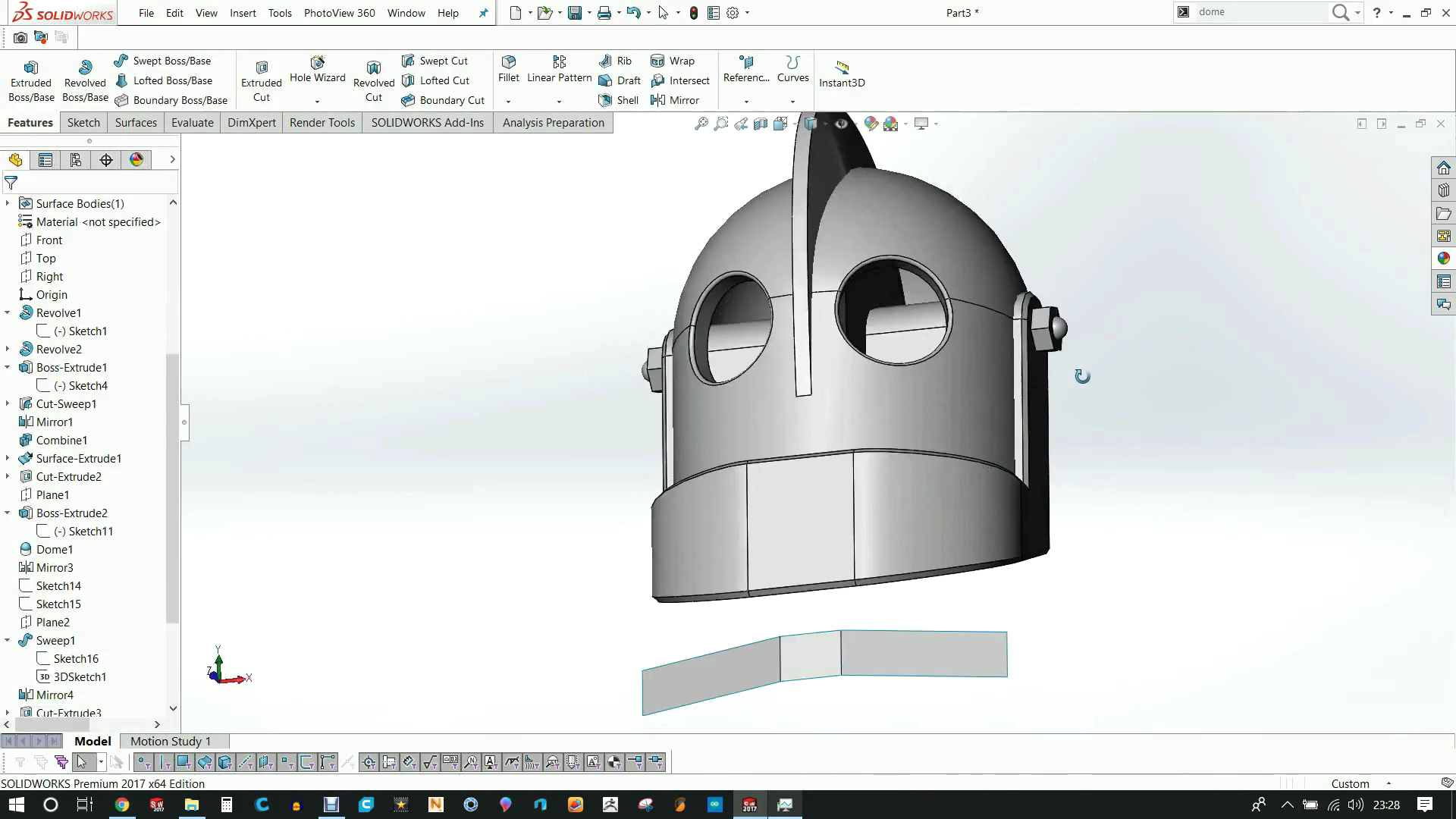This screenshot has height=819, width=1456.
Task: Toggle the pin on the menu bar
Action: 483,13
